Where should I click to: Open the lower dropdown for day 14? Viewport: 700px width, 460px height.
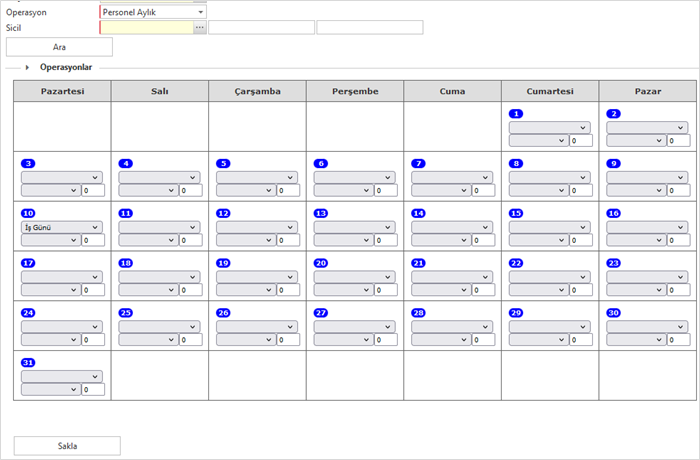[x=443, y=240]
